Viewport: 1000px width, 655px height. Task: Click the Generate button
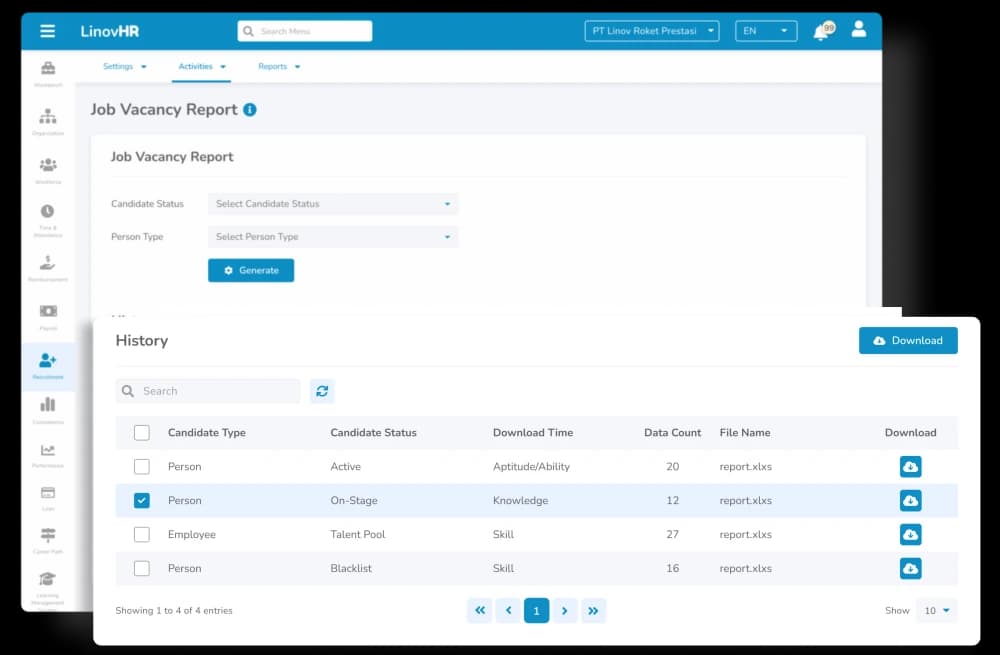pos(251,270)
